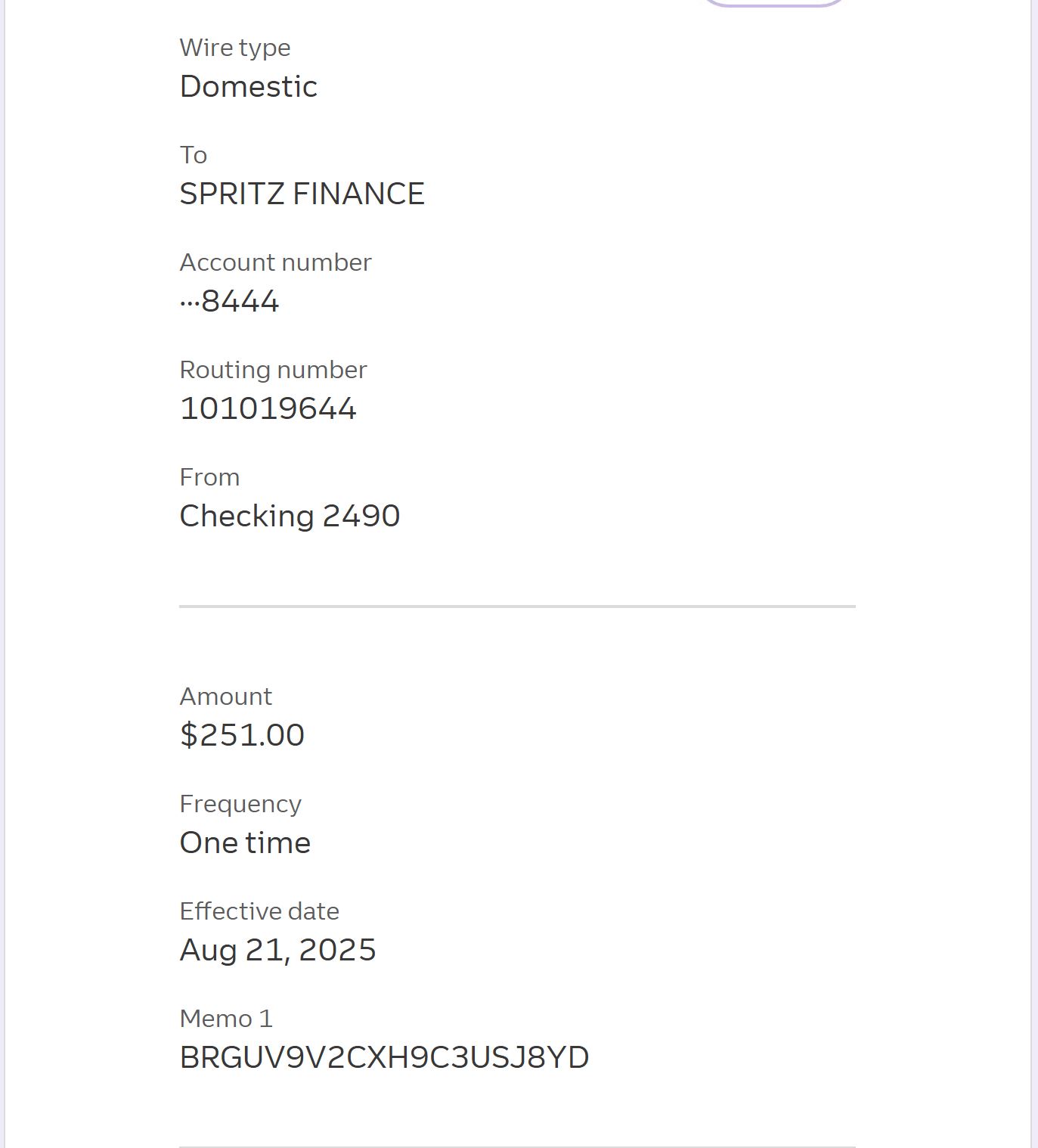Click the divider line below Checking 2490

click(517, 606)
